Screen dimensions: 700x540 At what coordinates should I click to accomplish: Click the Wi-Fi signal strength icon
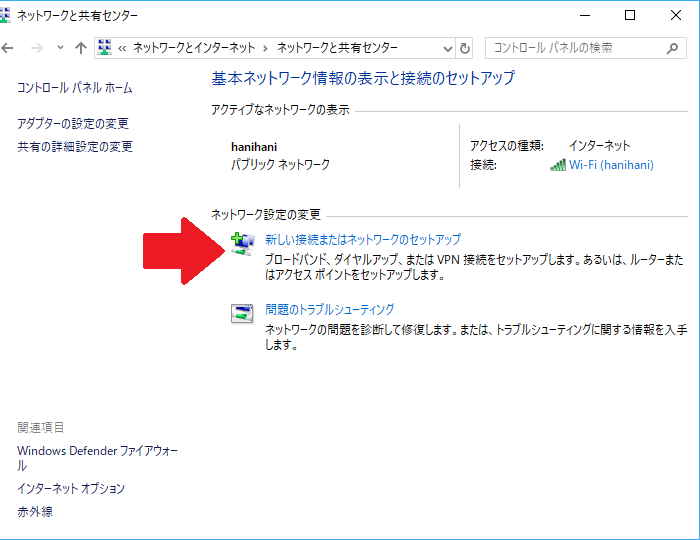pyautogui.click(x=558, y=165)
